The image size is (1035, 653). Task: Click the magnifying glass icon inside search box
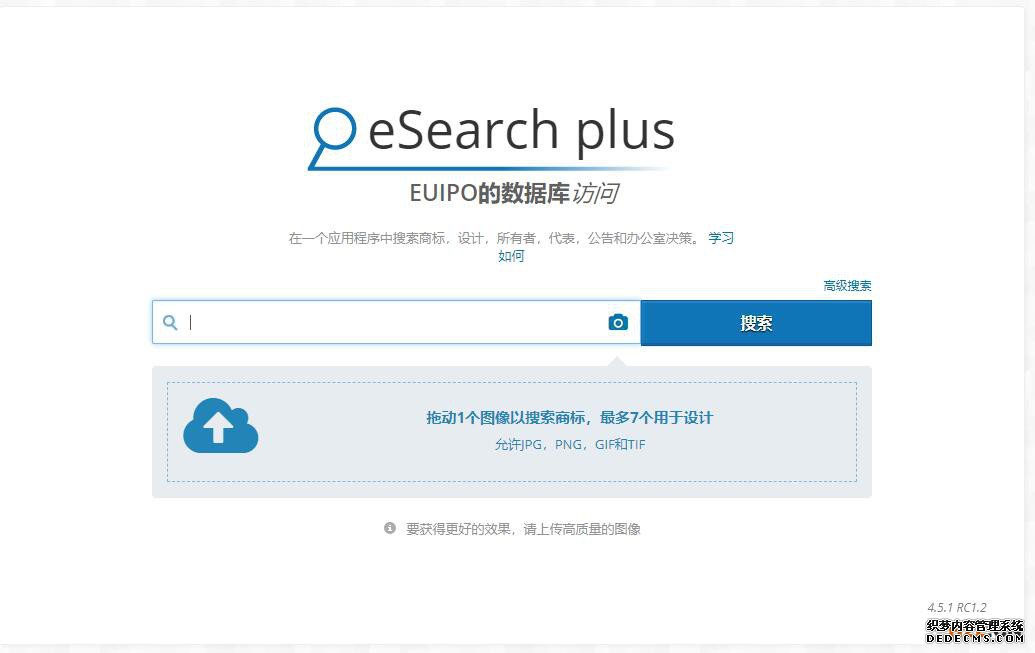[x=170, y=322]
